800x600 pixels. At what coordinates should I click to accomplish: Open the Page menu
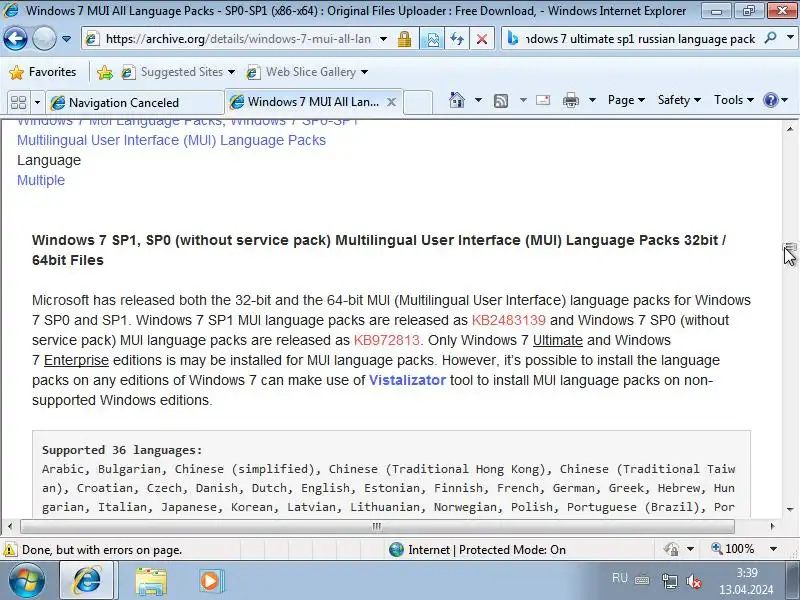[x=626, y=100]
